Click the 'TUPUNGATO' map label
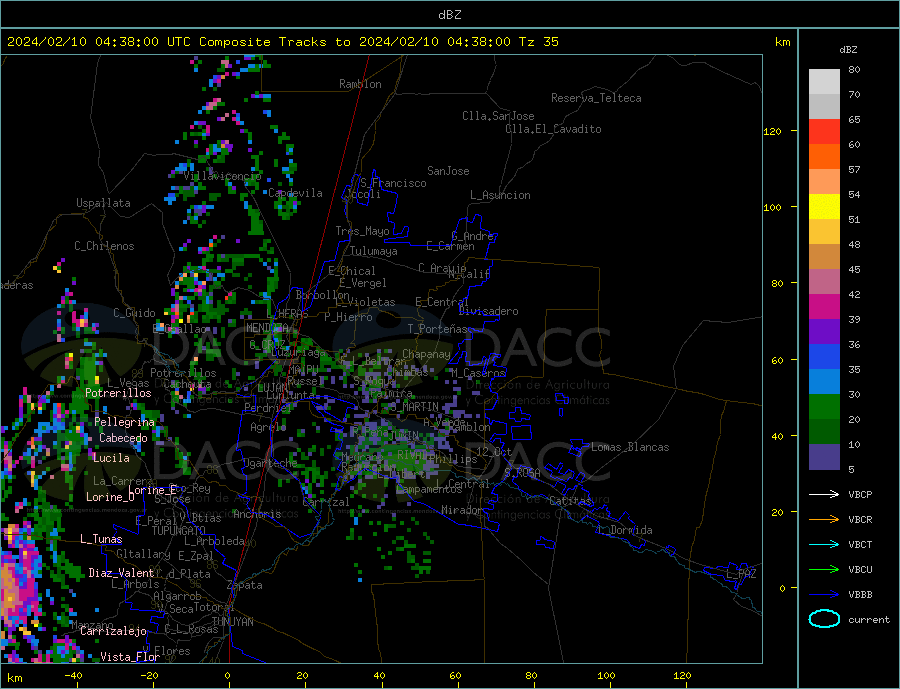This screenshot has width=900, height=689. click(x=178, y=531)
